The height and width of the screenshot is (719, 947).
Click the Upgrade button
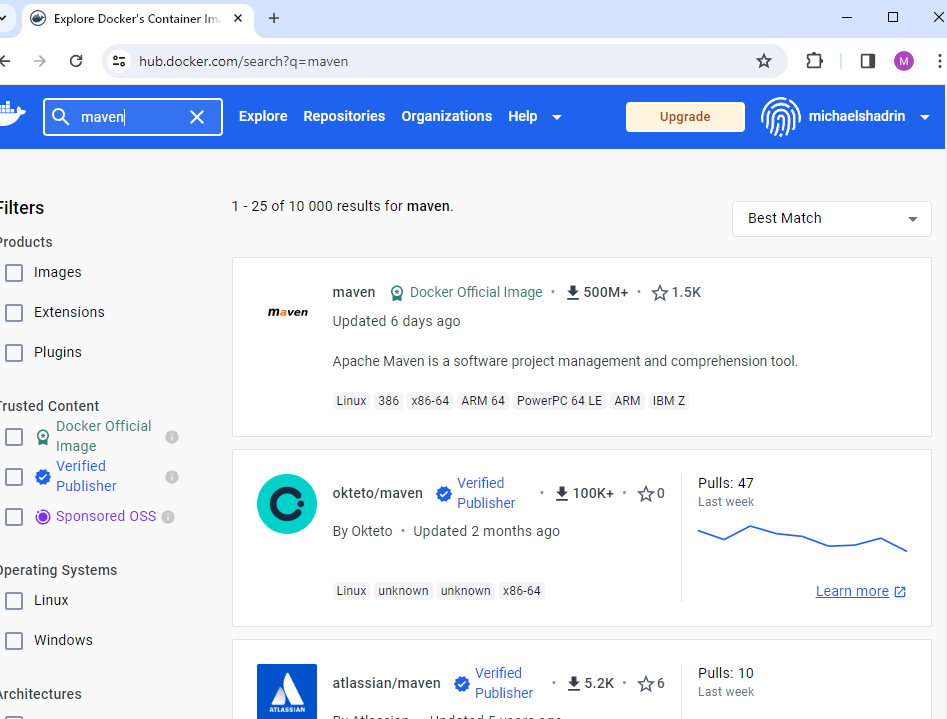[x=685, y=117]
